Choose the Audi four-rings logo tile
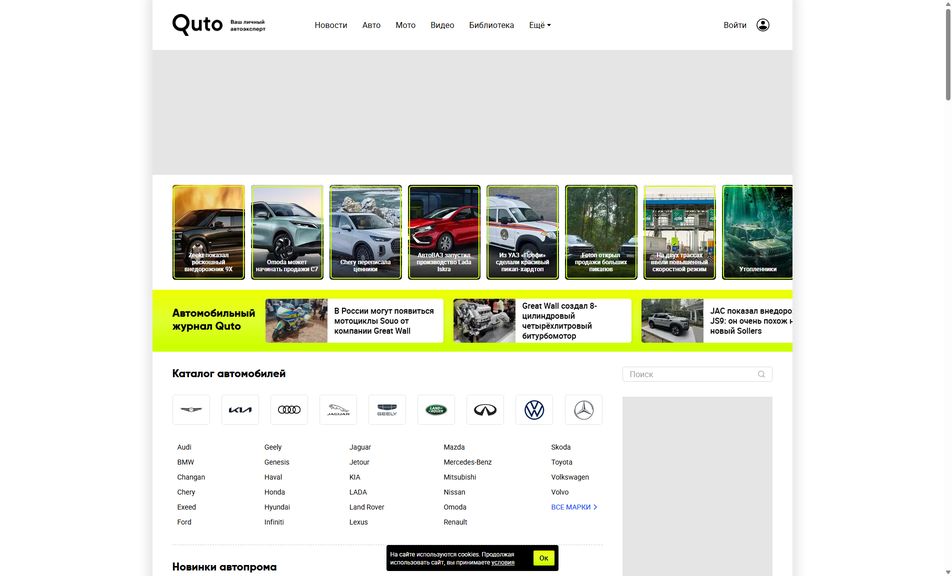952x576 pixels. click(289, 410)
